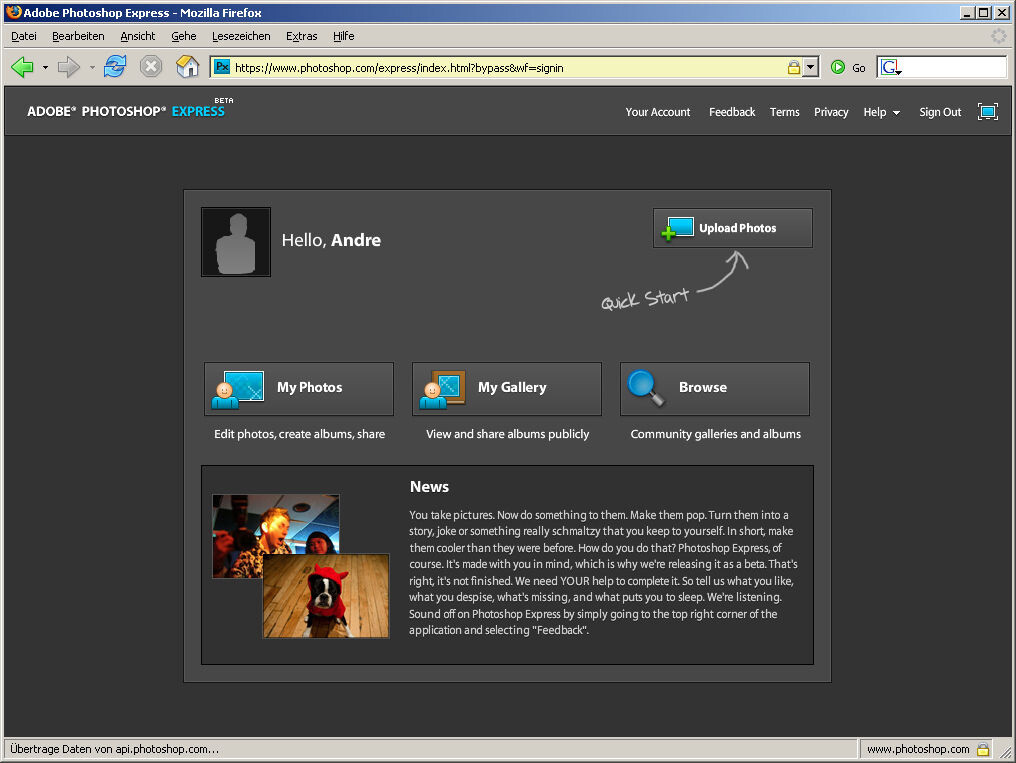The width and height of the screenshot is (1016, 763).
Task: Click the Upload Photos icon
Action: click(677, 228)
